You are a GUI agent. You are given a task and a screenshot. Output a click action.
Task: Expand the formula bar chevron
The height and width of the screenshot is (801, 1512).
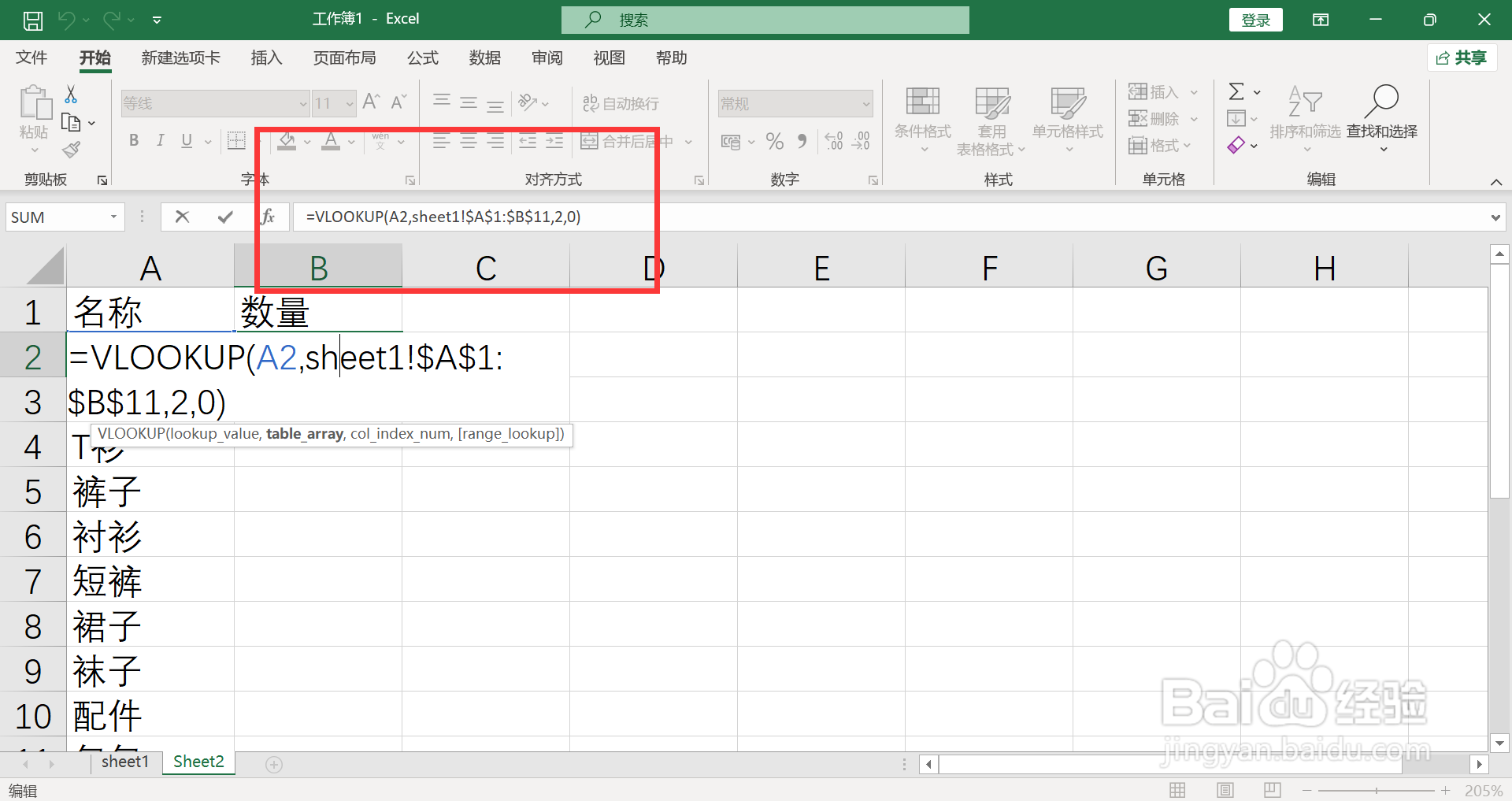[x=1495, y=218]
